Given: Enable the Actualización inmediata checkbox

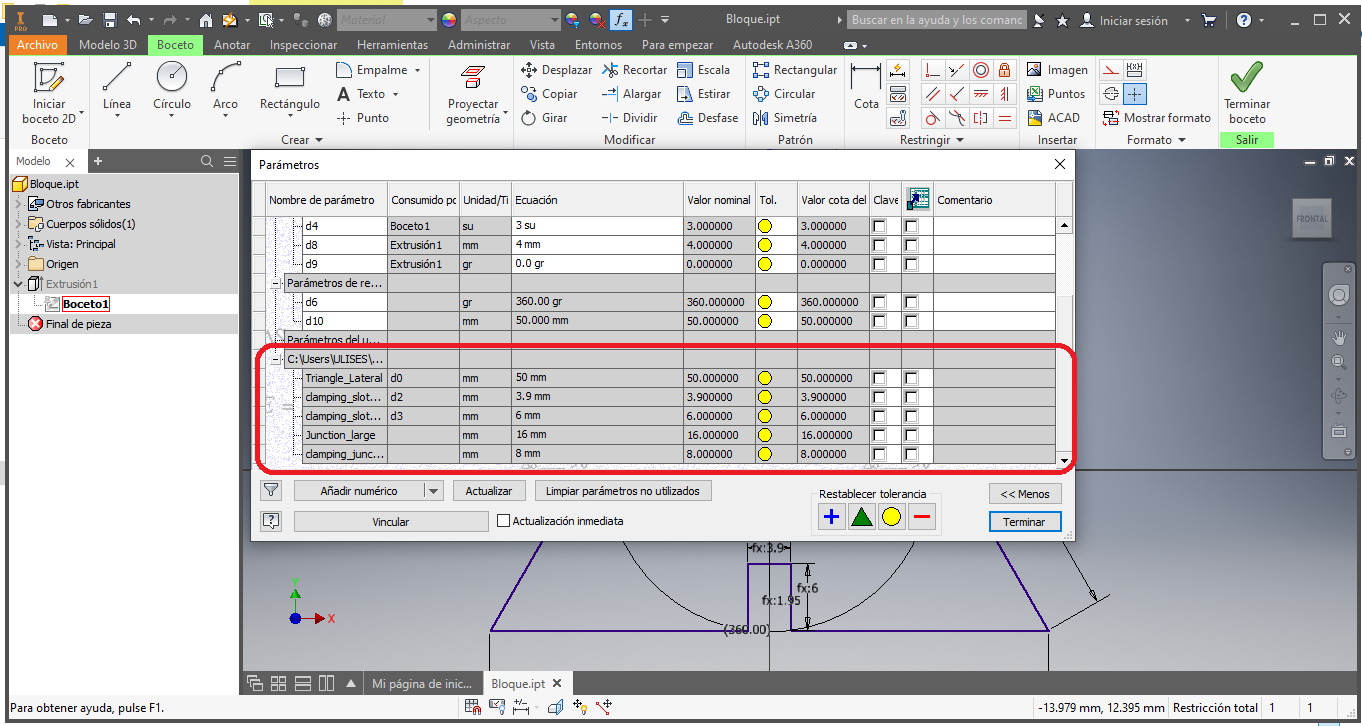Looking at the screenshot, I should [504, 521].
